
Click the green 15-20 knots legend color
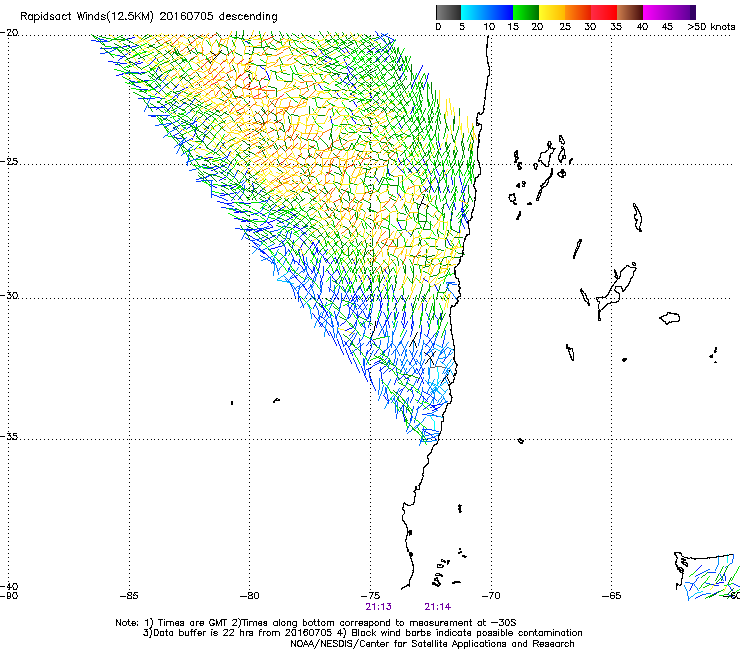click(x=526, y=12)
